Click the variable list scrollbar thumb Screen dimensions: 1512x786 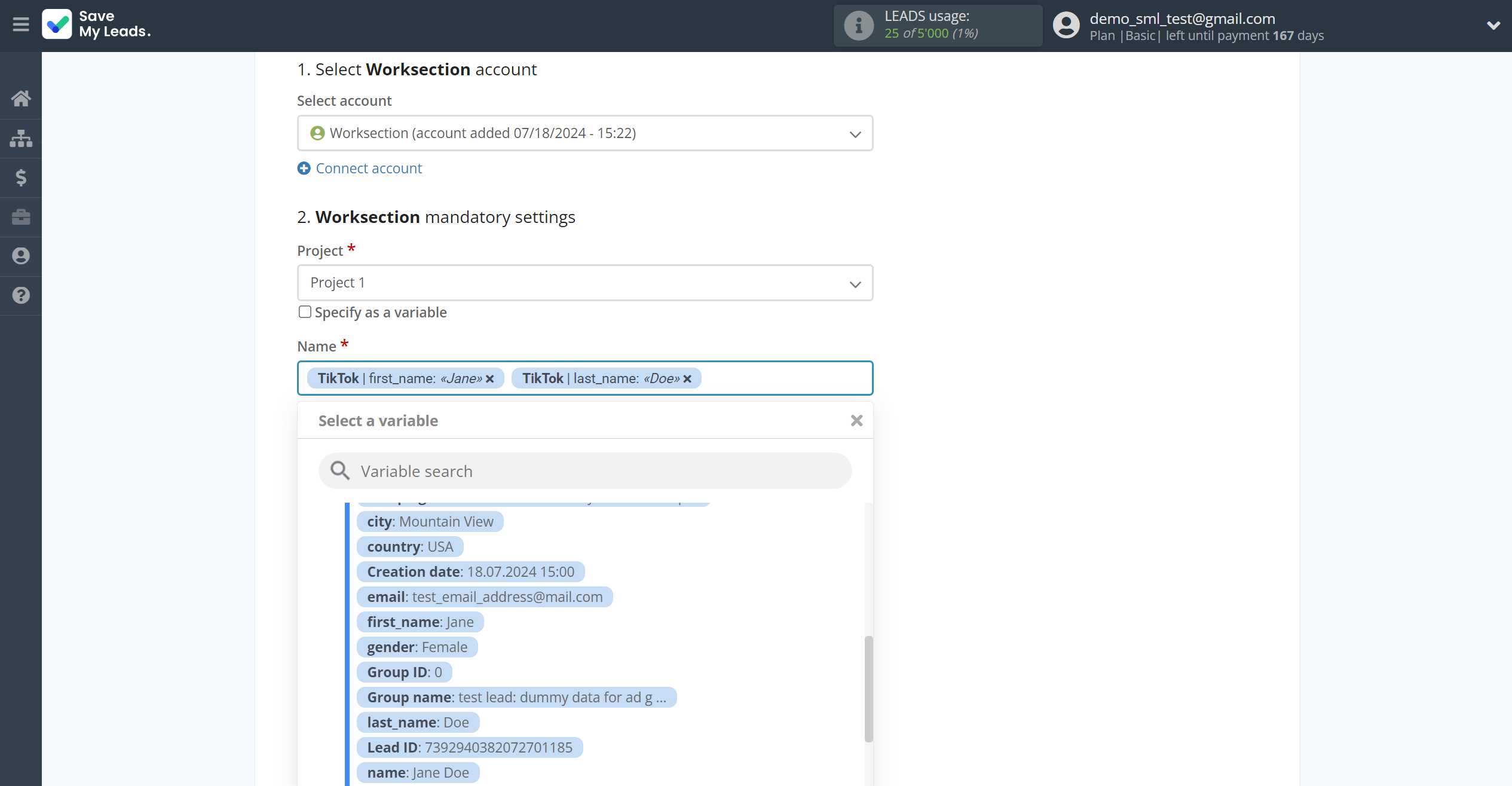click(x=868, y=689)
